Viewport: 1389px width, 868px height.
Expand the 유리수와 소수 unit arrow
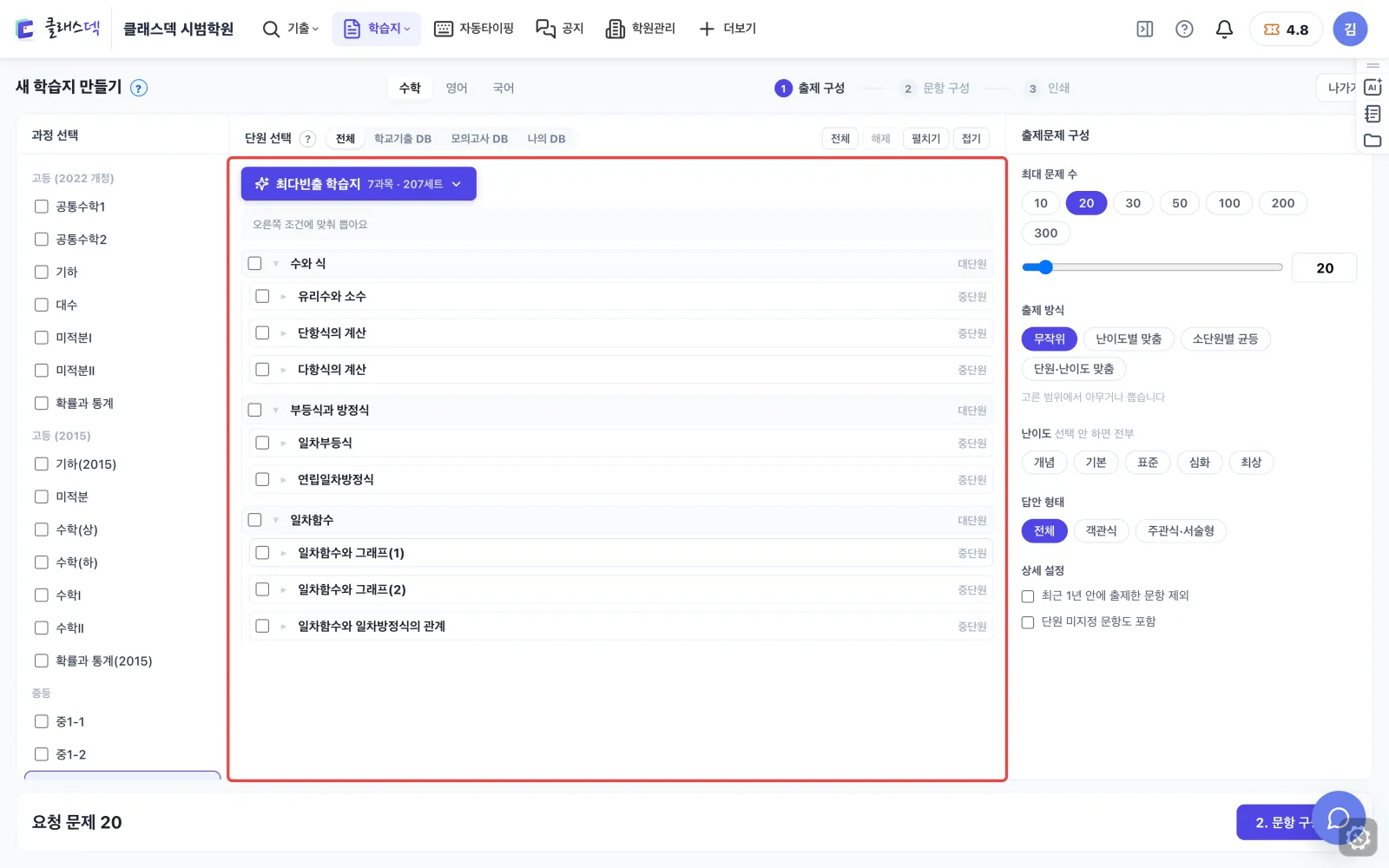click(283, 297)
